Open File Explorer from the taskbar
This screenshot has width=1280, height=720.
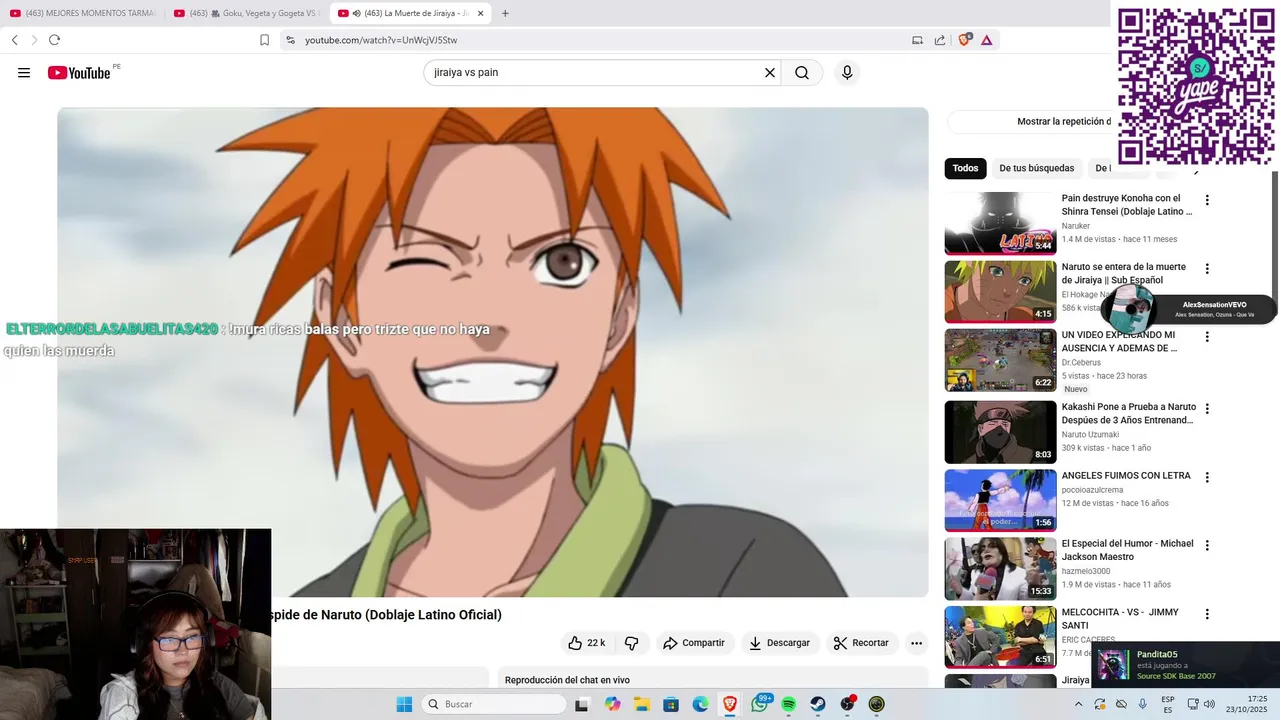[x=641, y=704]
